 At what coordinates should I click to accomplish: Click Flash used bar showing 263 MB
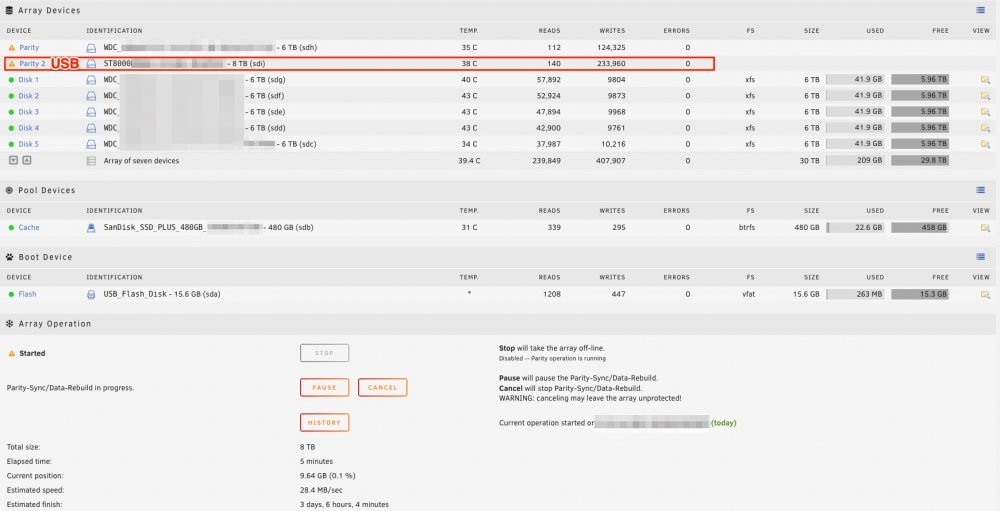pos(855,295)
